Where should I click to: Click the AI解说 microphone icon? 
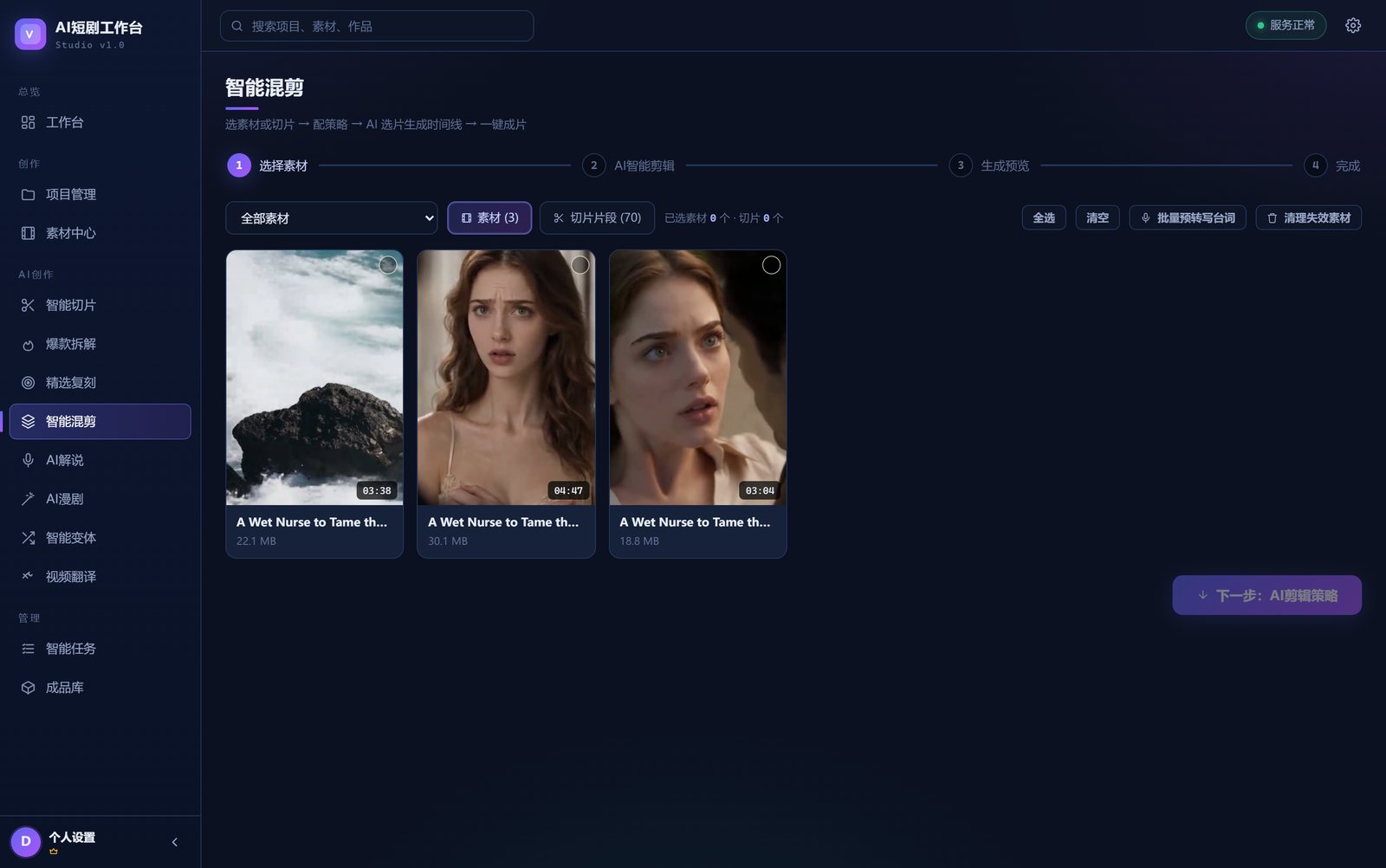tap(28, 460)
